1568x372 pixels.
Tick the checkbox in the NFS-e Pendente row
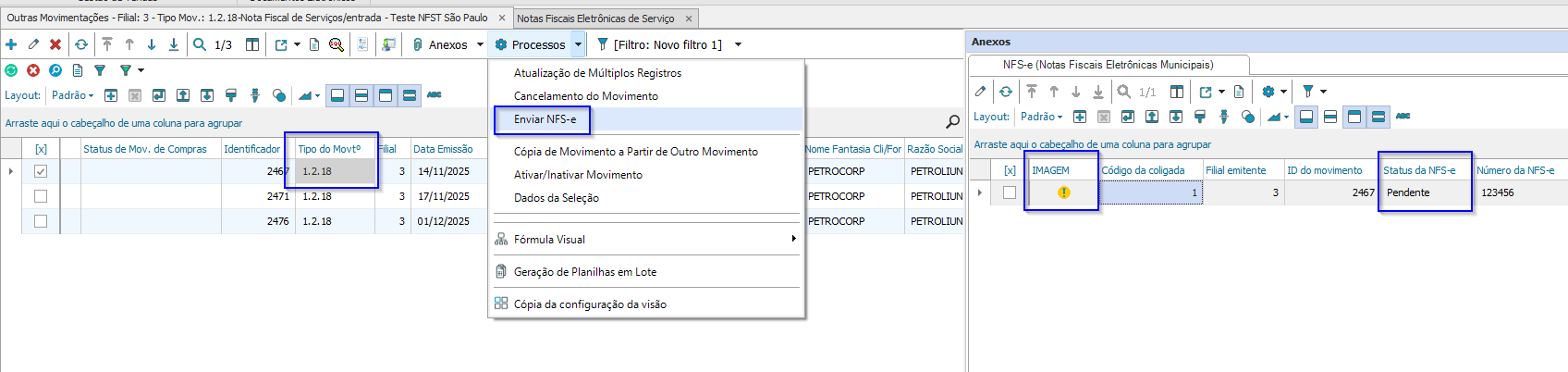click(1010, 192)
